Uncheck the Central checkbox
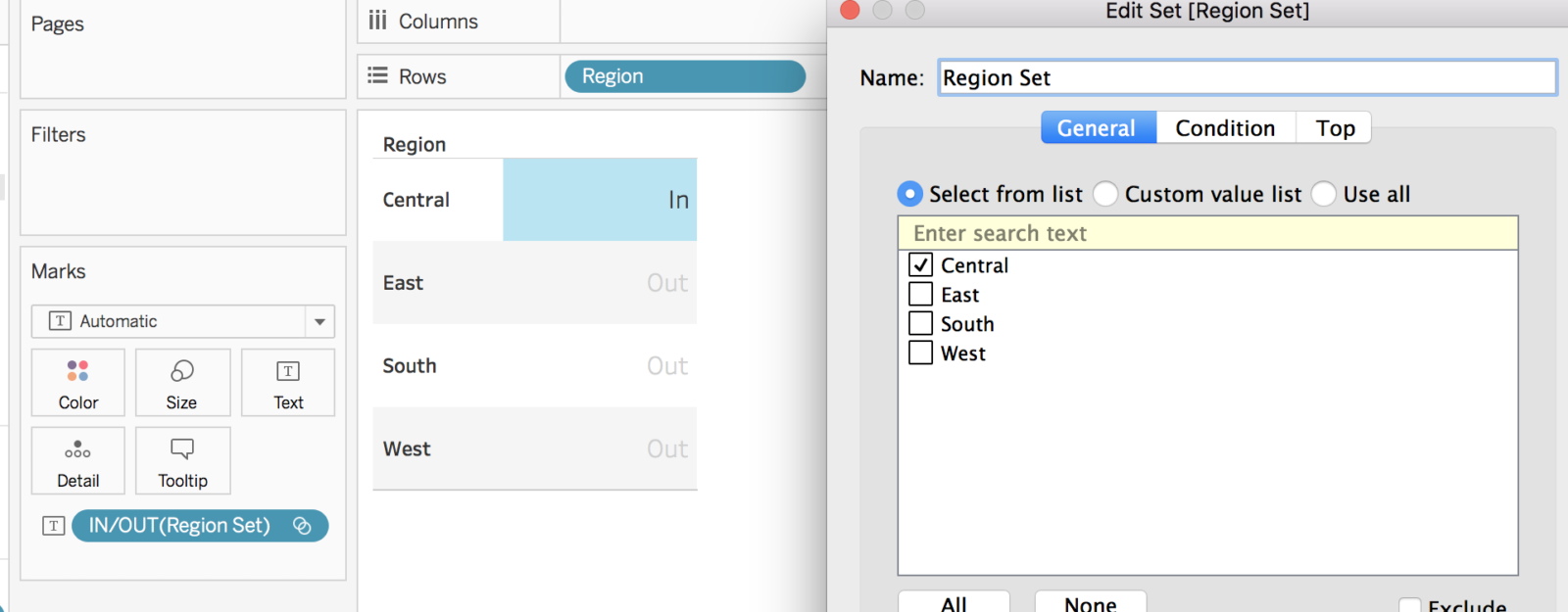The height and width of the screenshot is (612, 1568). click(x=920, y=265)
